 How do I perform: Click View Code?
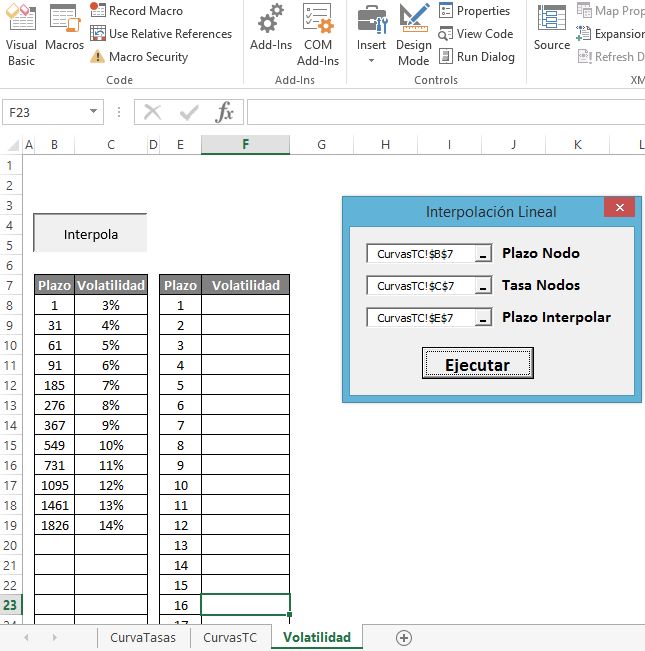tap(476, 34)
